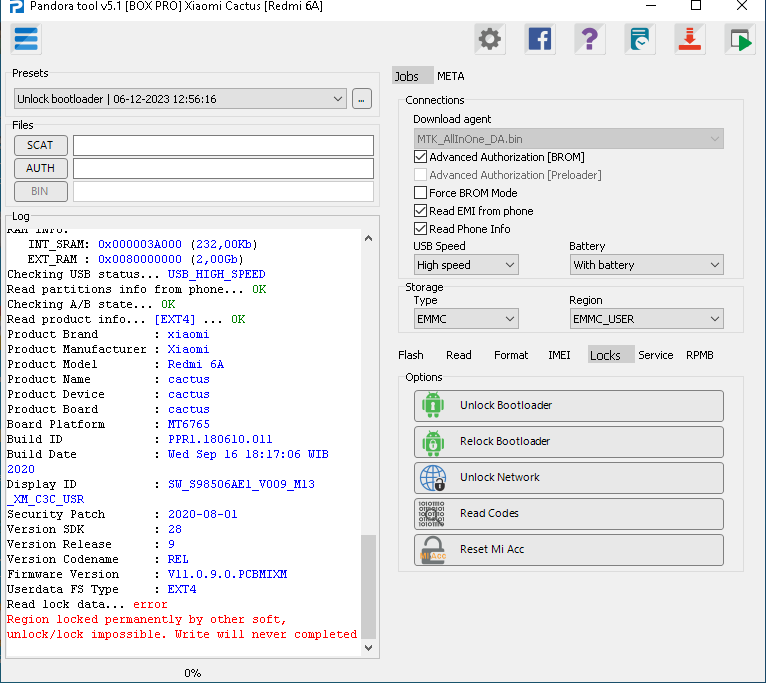Viewport: 766px width, 683px height.
Task: Click the Unlock Network button
Action: tap(569, 478)
